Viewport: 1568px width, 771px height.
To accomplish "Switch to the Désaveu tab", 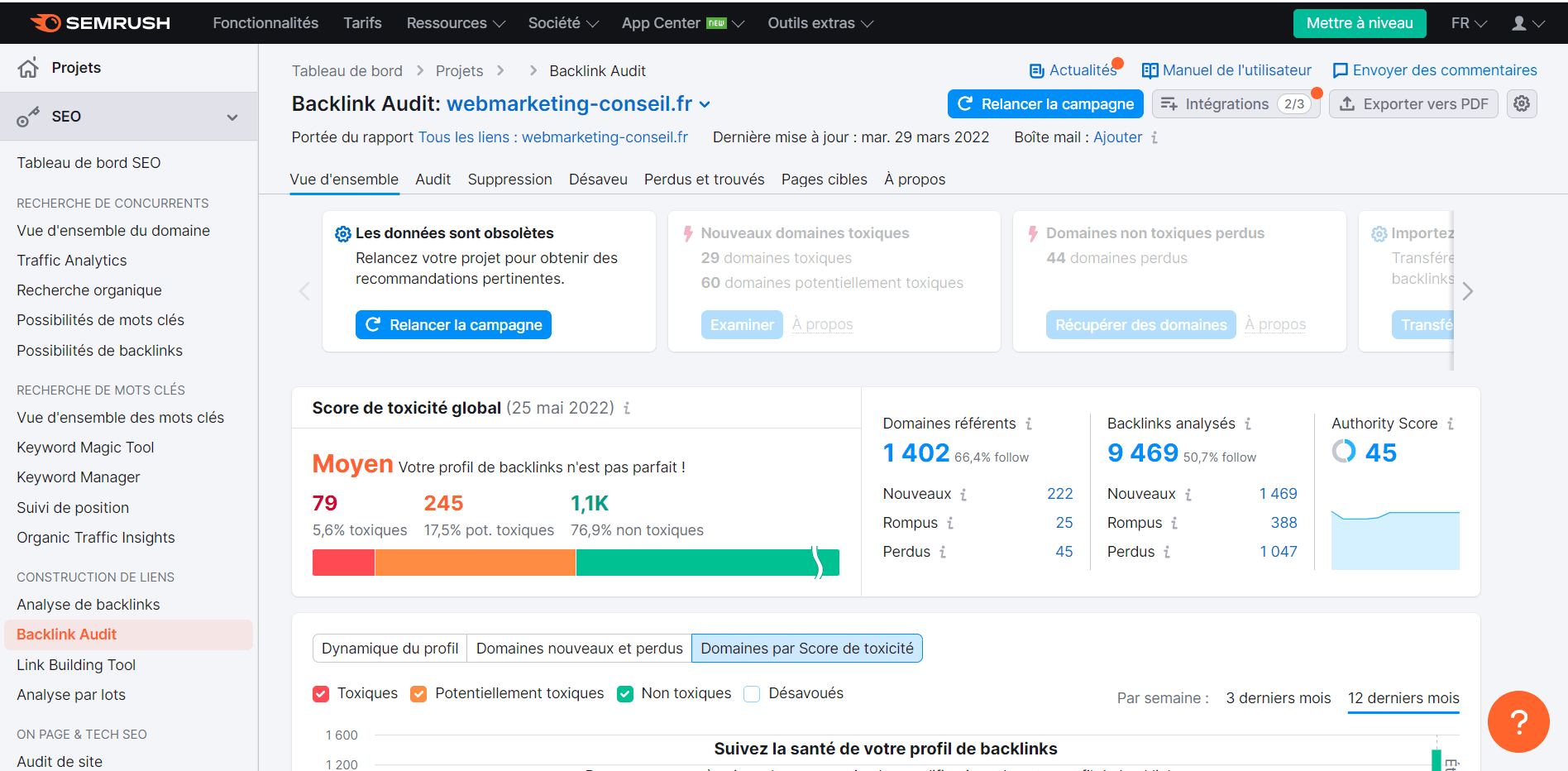I will tap(598, 180).
